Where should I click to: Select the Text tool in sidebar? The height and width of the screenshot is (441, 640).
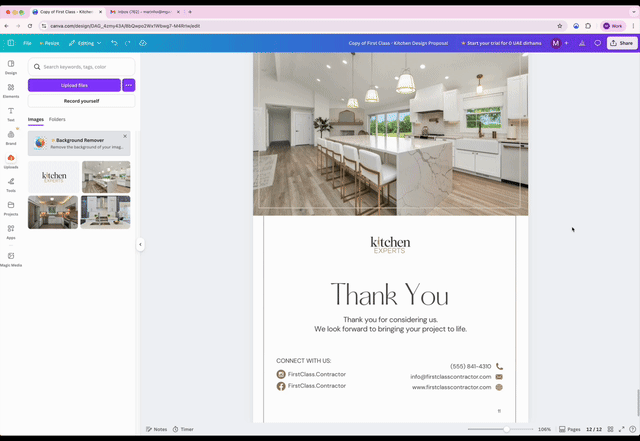(11, 113)
